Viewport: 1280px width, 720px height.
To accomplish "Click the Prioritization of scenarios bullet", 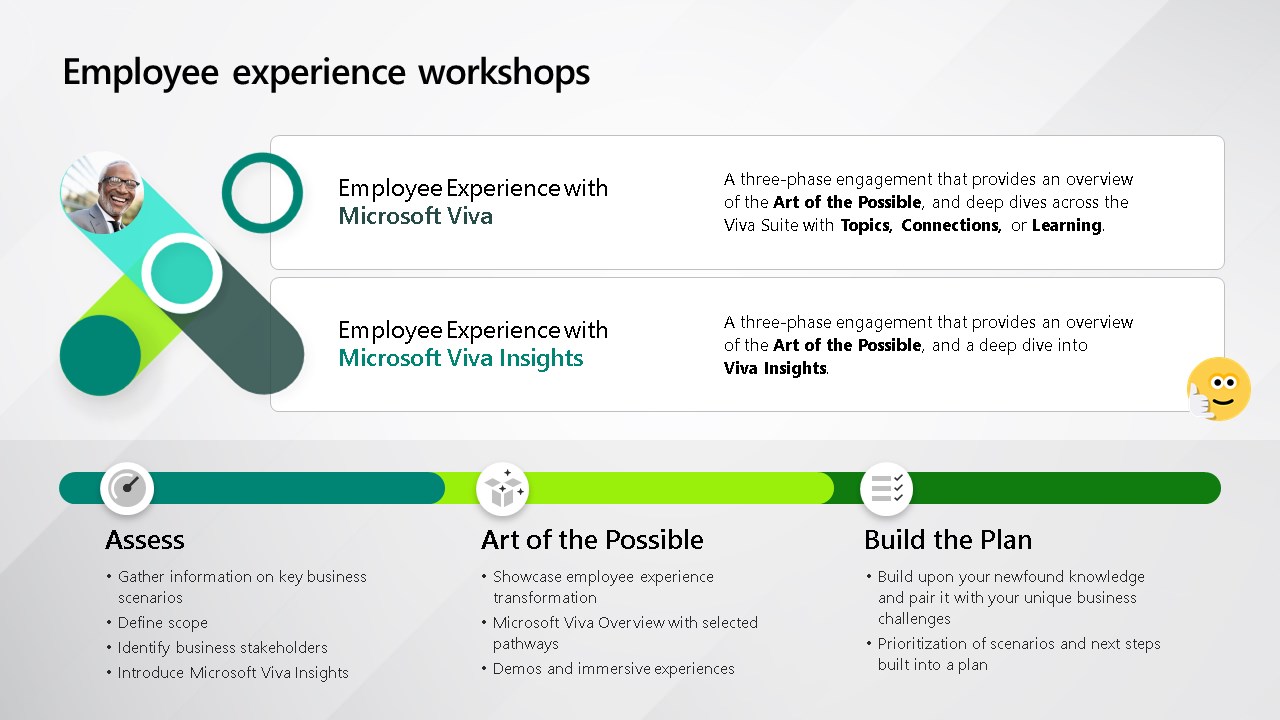I will click(x=1013, y=654).
